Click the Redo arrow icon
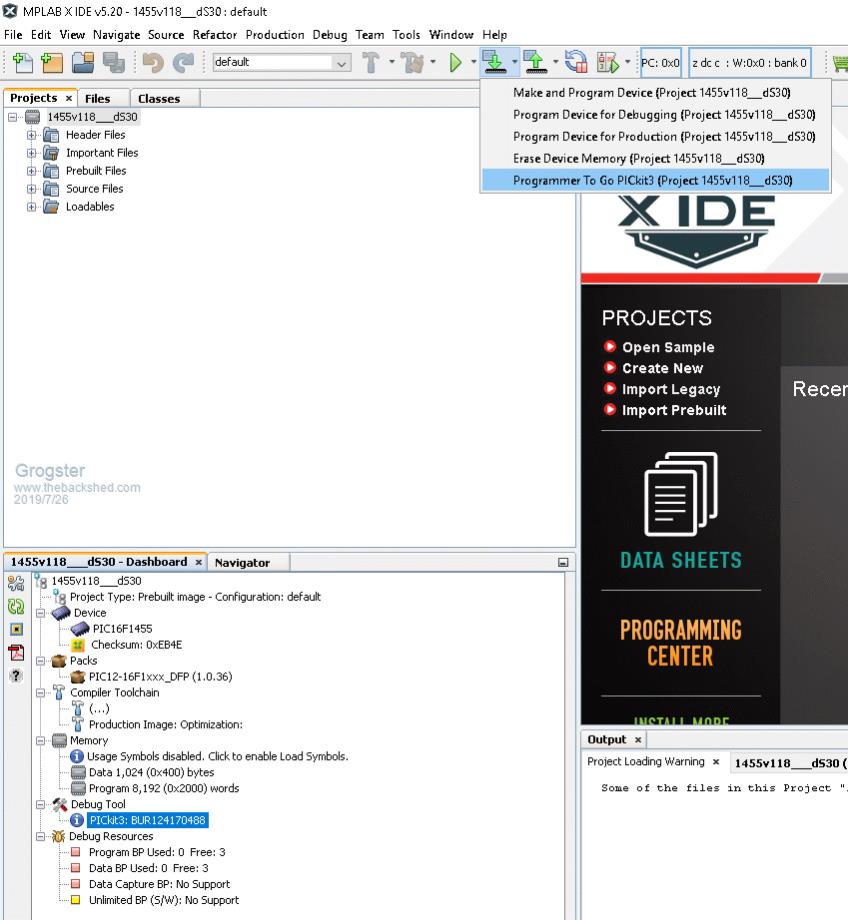 click(x=184, y=62)
